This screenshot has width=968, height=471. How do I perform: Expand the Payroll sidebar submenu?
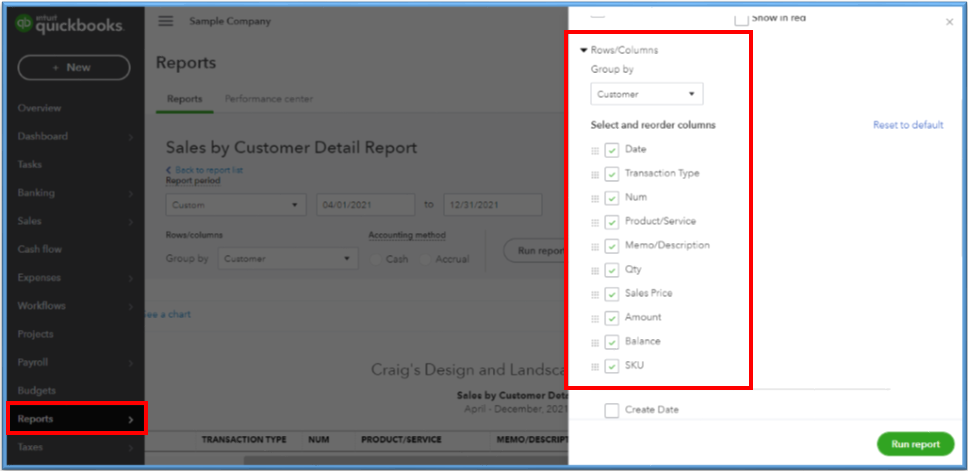[x=130, y=364]
